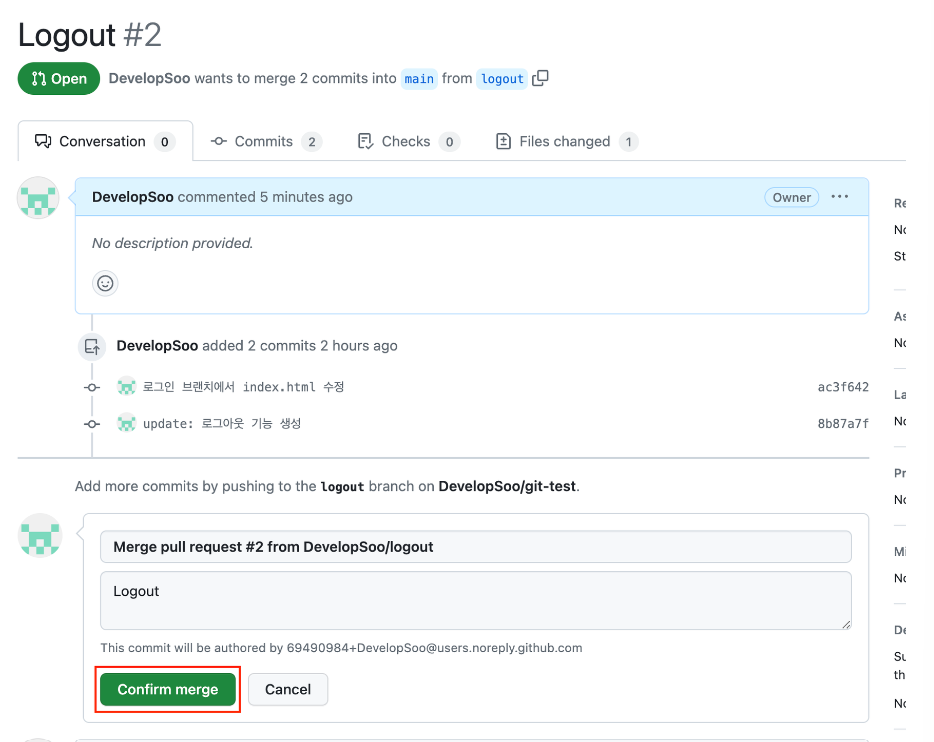Image resolution: width=934 pixels, height=742 pixels.
Task: Click the logout head branch label
Action: [x=502, y=79]
